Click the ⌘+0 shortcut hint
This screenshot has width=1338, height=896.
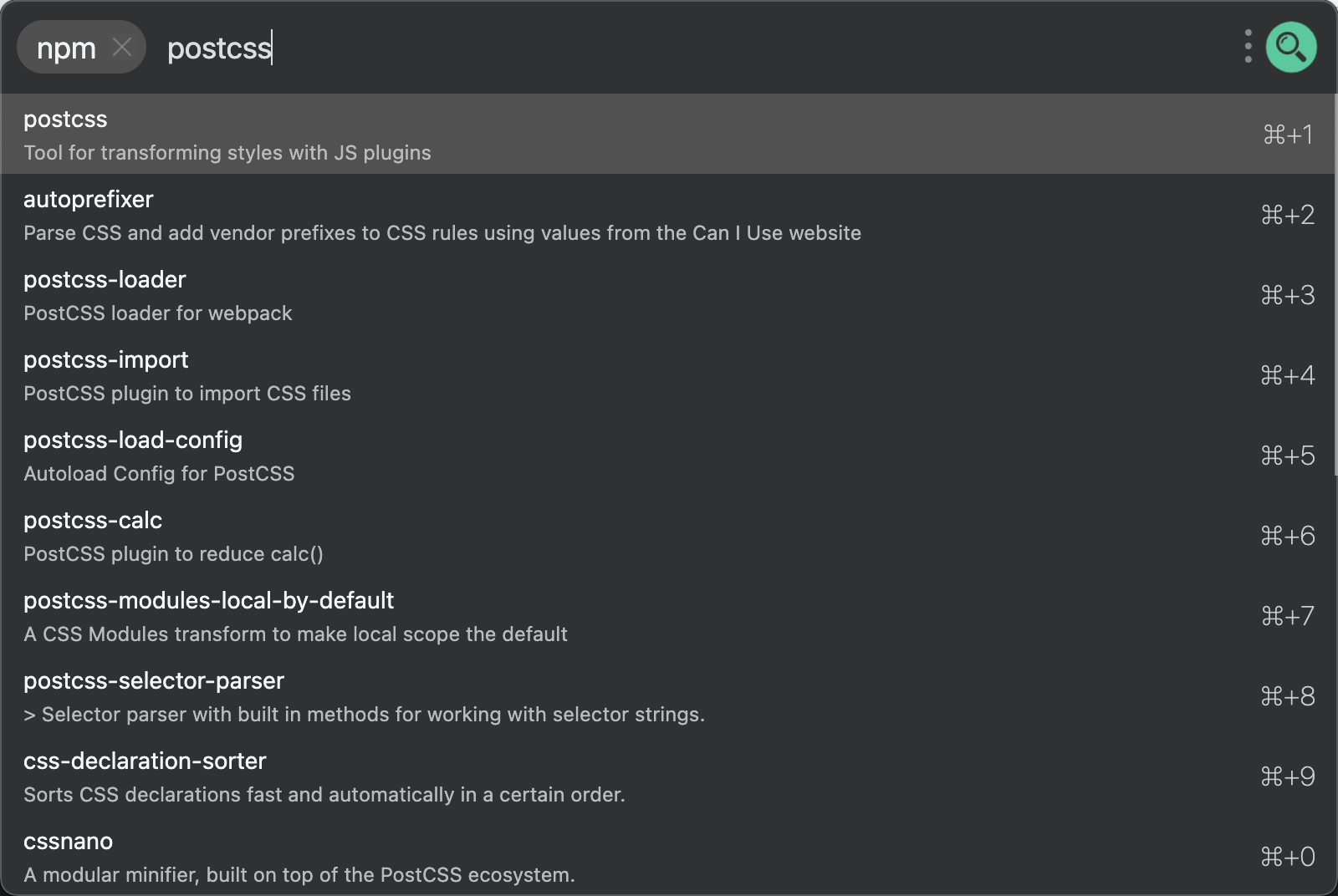tap(1287, 857)
